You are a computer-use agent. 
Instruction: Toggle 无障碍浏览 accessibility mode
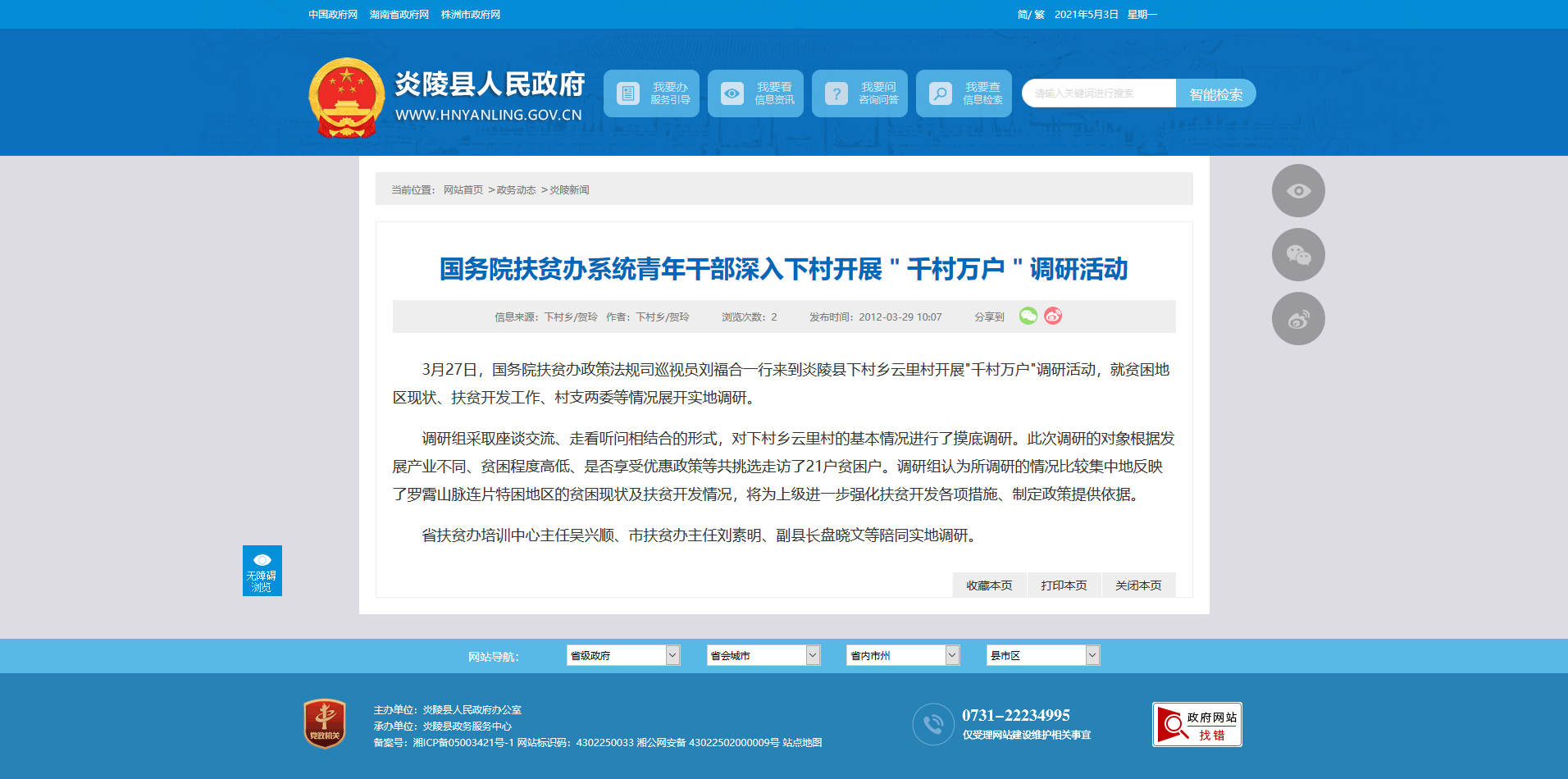262,571
